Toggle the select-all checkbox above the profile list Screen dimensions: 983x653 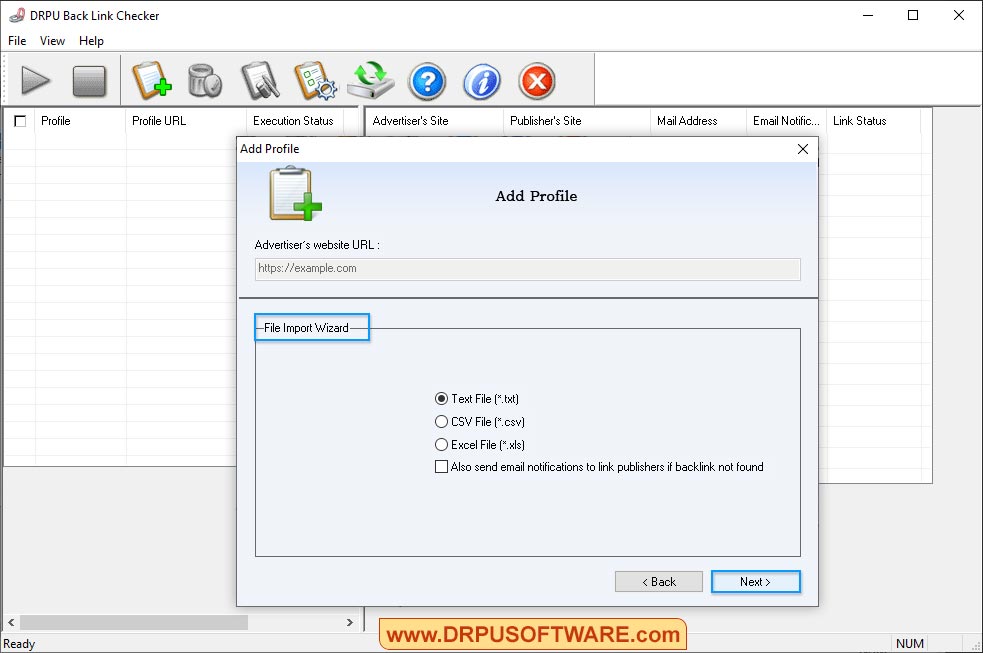(18, 121)
